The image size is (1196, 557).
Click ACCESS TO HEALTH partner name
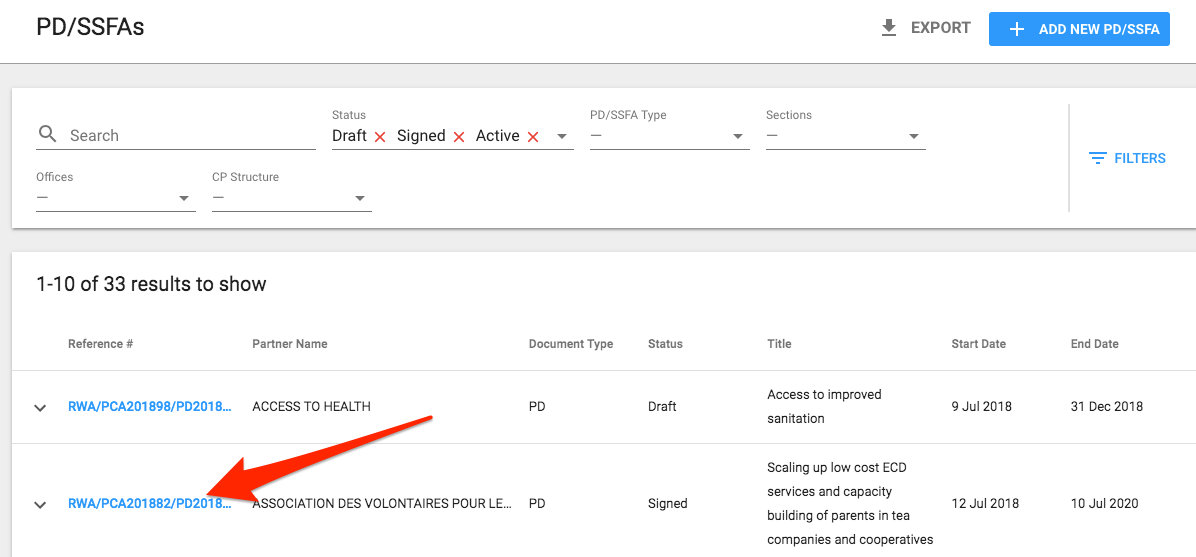312,407
